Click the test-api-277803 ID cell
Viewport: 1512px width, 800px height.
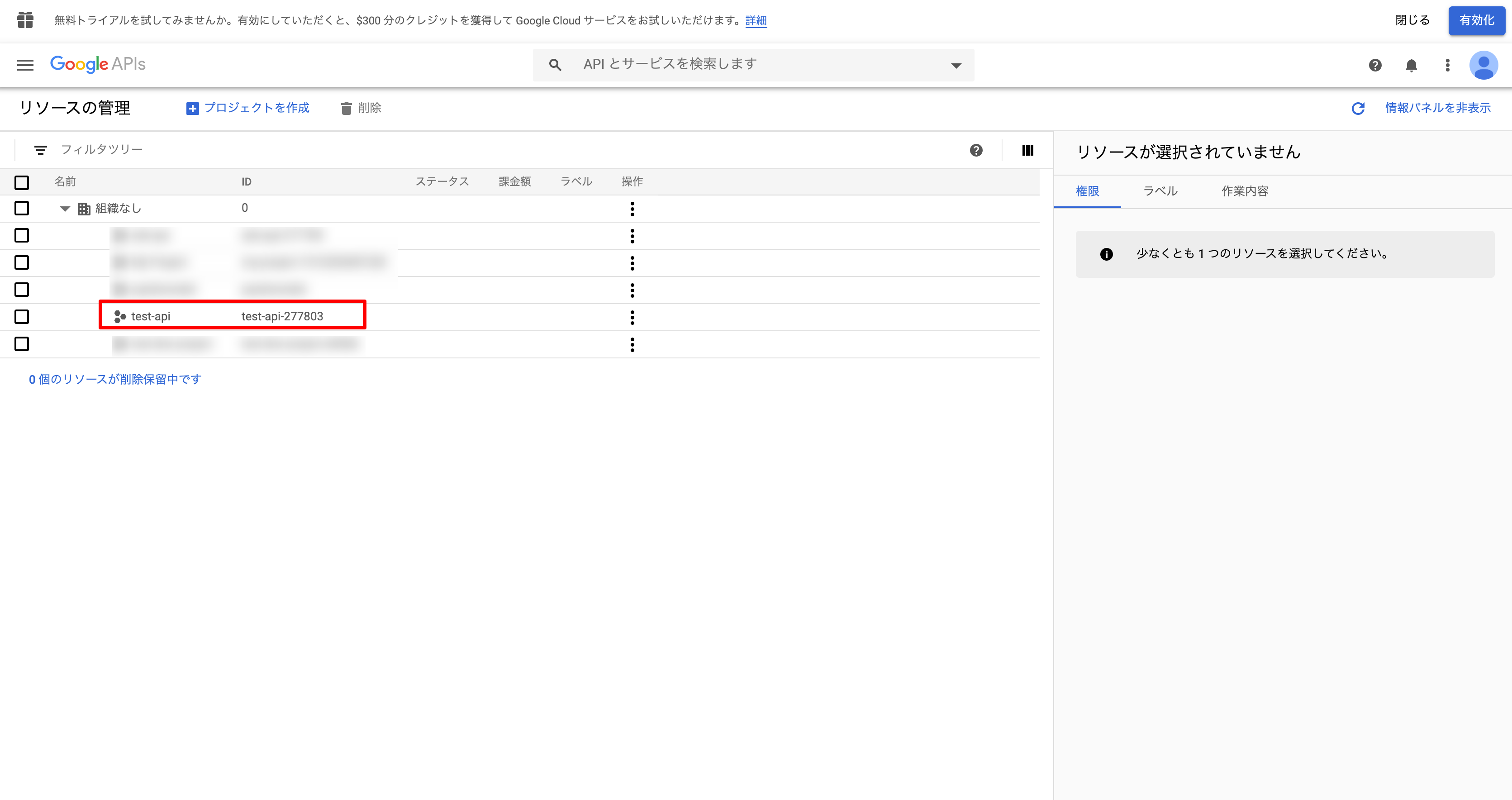pos(282,316)
